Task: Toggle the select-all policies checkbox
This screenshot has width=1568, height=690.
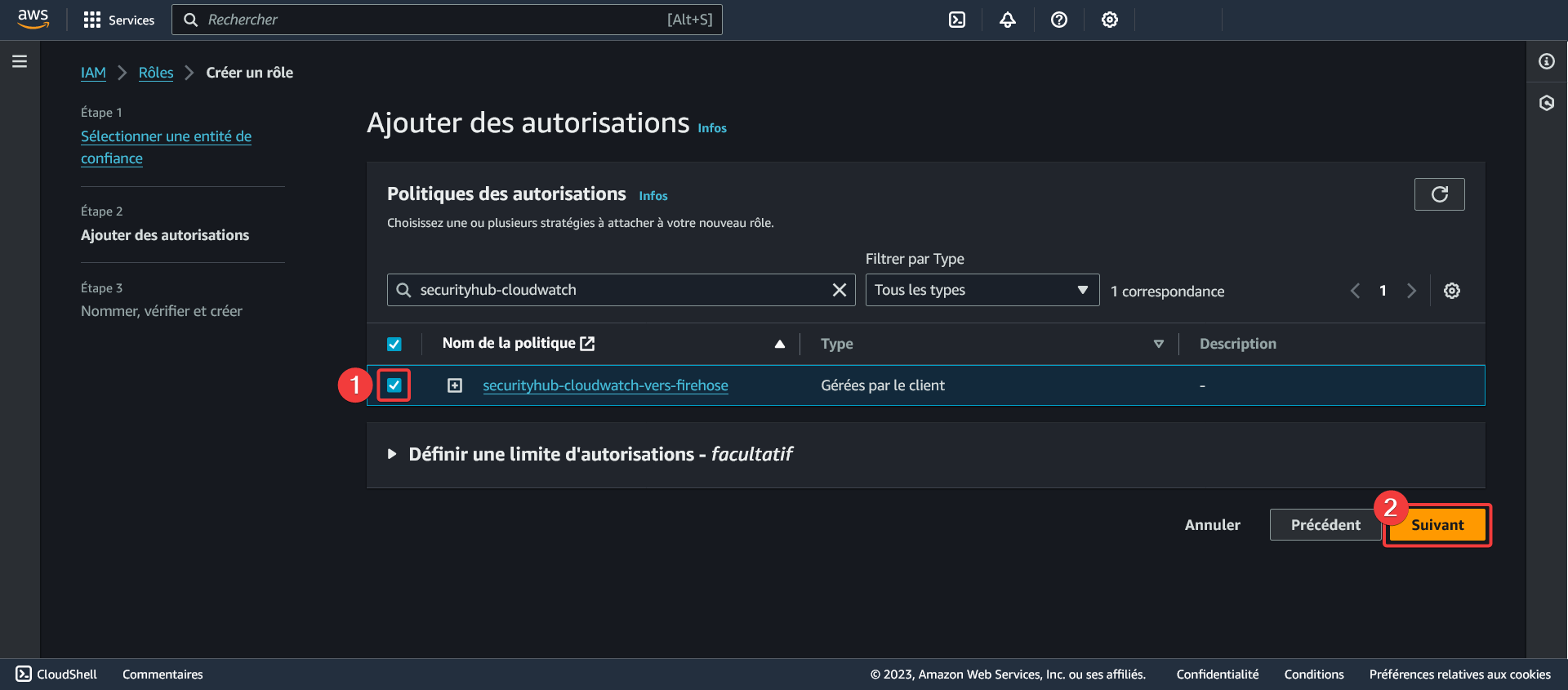Action: click(x=394, y=344)
